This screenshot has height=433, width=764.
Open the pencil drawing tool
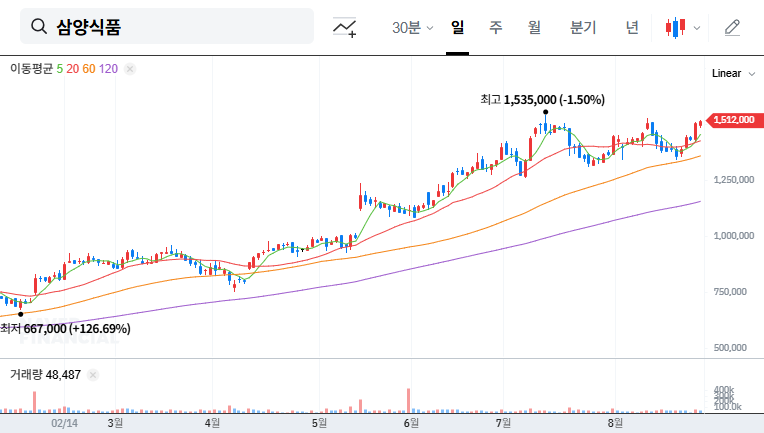point(732,28)
